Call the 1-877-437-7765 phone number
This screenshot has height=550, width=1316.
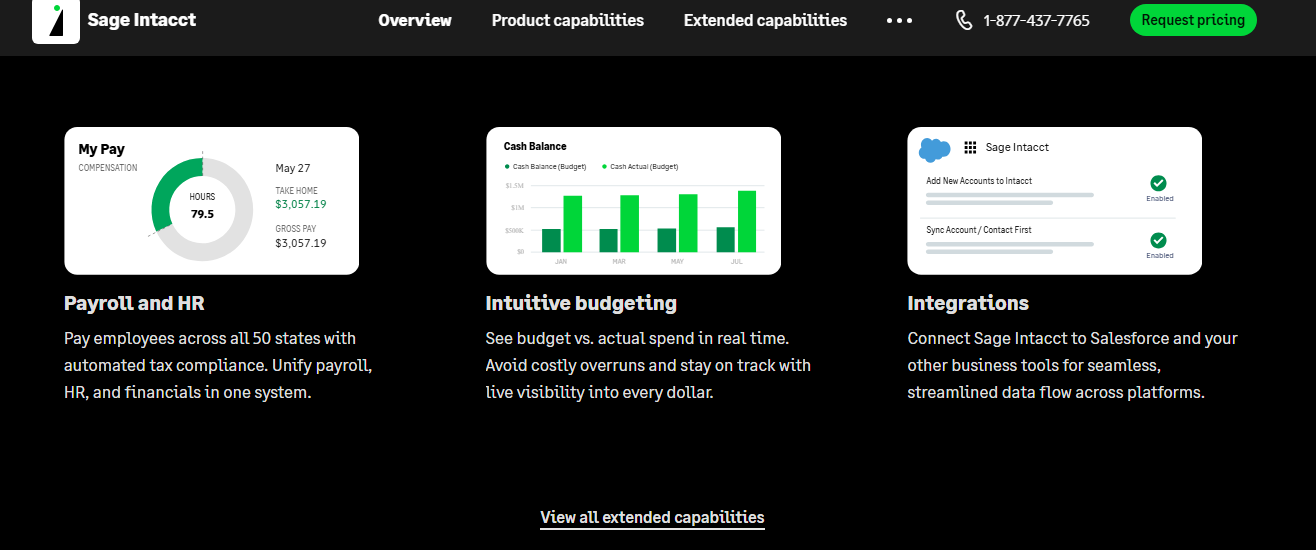[1036, 20]
